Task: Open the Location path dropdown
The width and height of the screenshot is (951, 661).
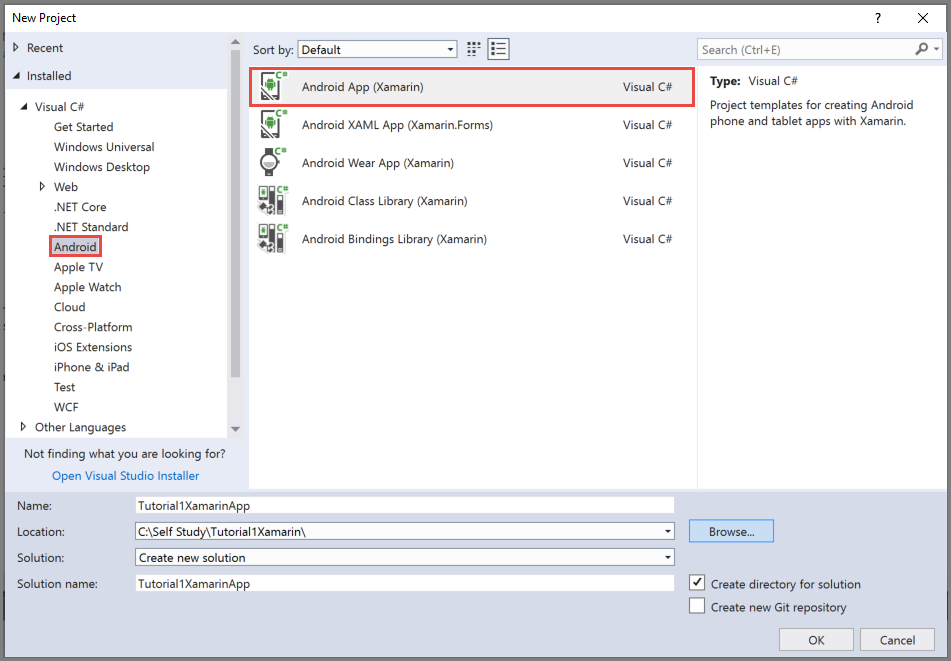Action: pyautogui.click(x=667, y=532)
